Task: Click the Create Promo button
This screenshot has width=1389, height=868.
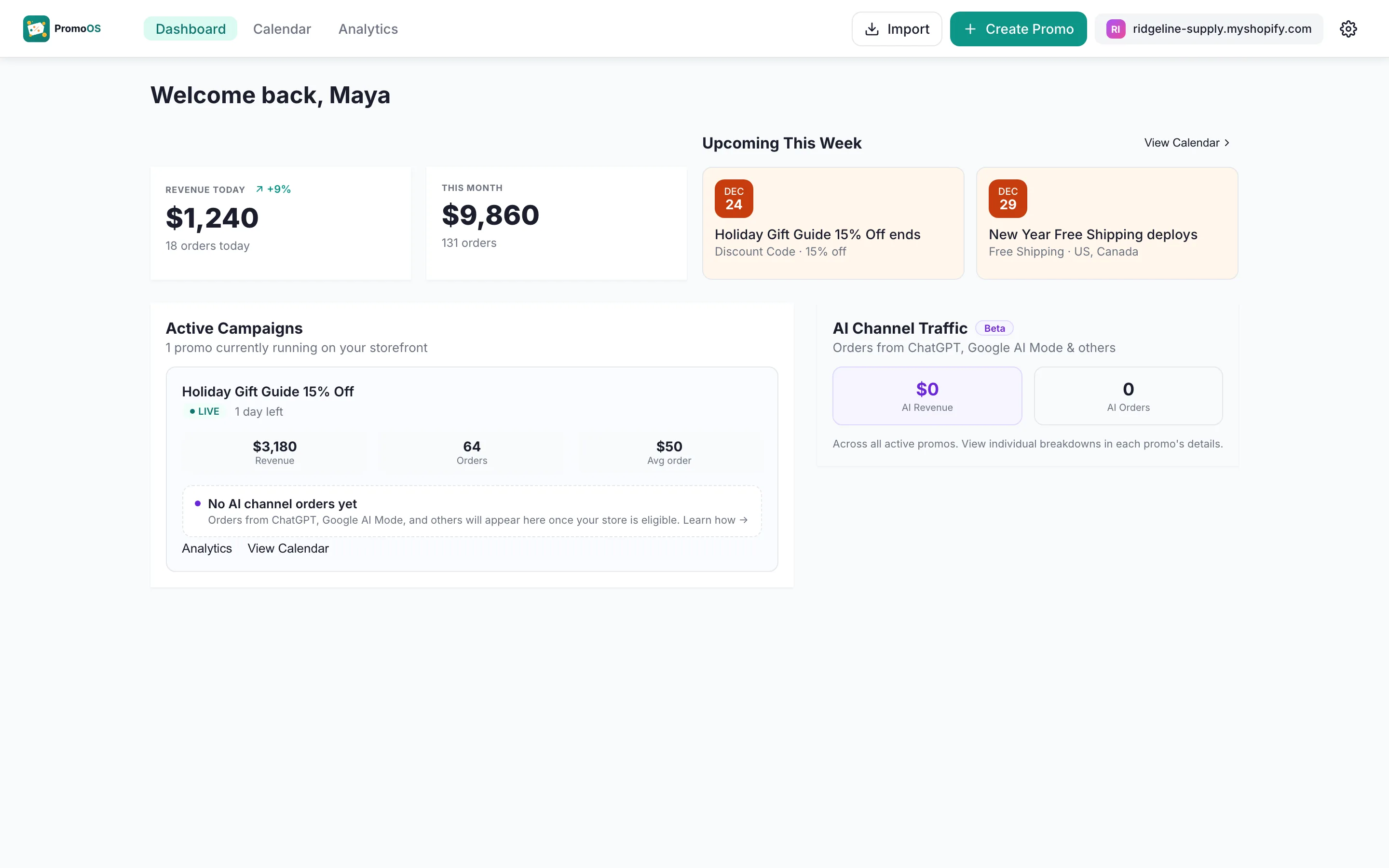Action: coord(1018,29)
